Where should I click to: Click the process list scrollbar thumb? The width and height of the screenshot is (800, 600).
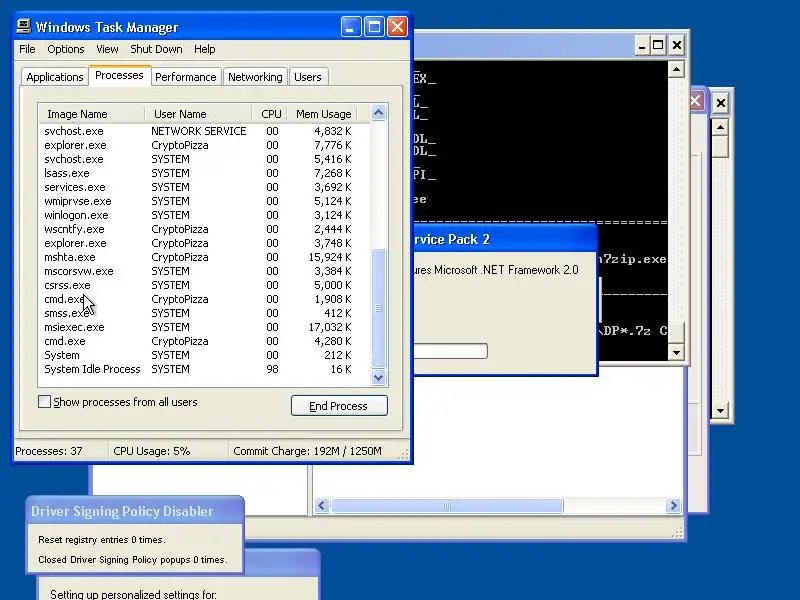tap(379, 308)
